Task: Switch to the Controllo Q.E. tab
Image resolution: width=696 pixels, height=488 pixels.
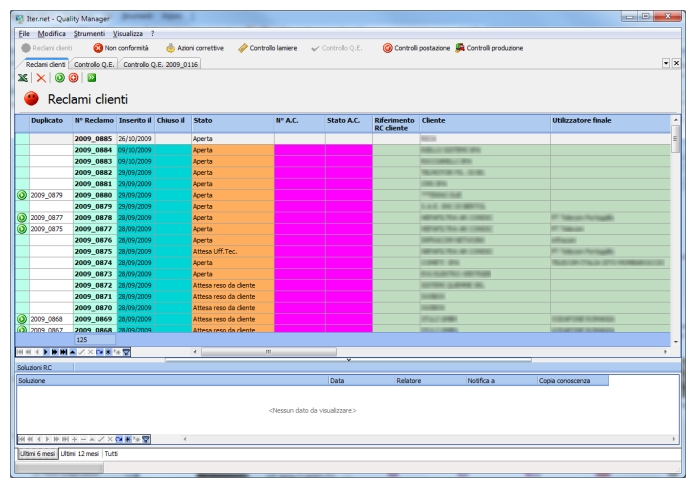Action: 94,64
